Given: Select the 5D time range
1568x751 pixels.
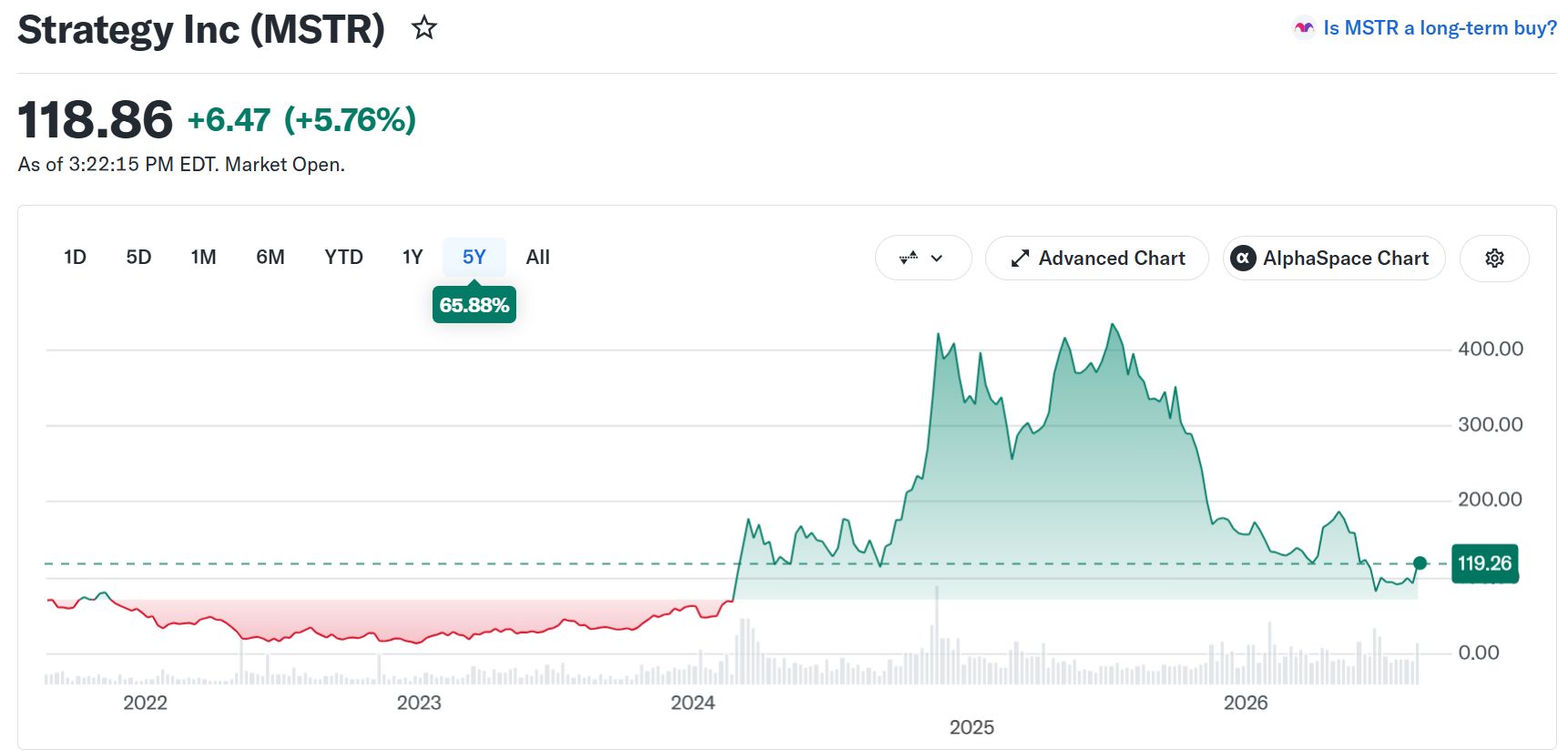Looking at the screenshot, I should tap(138, 258).
